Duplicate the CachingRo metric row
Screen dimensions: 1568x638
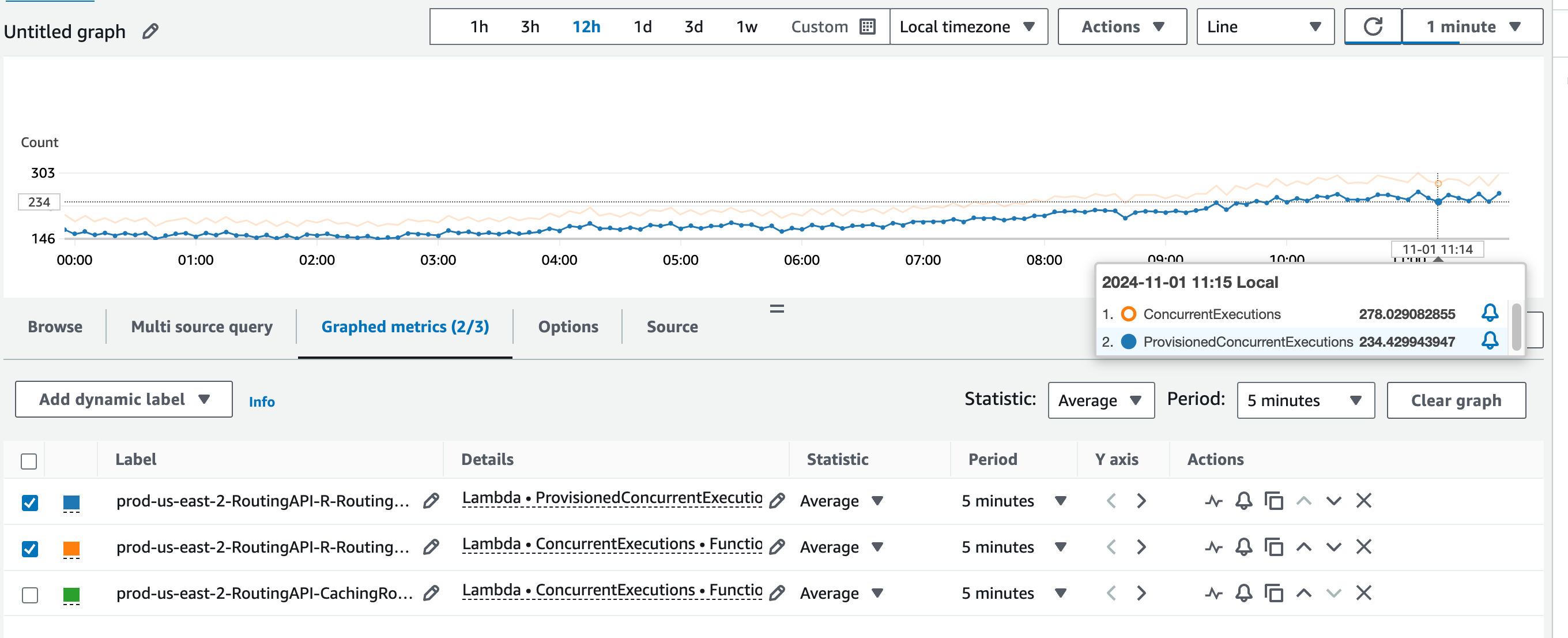coord(1273,593)
